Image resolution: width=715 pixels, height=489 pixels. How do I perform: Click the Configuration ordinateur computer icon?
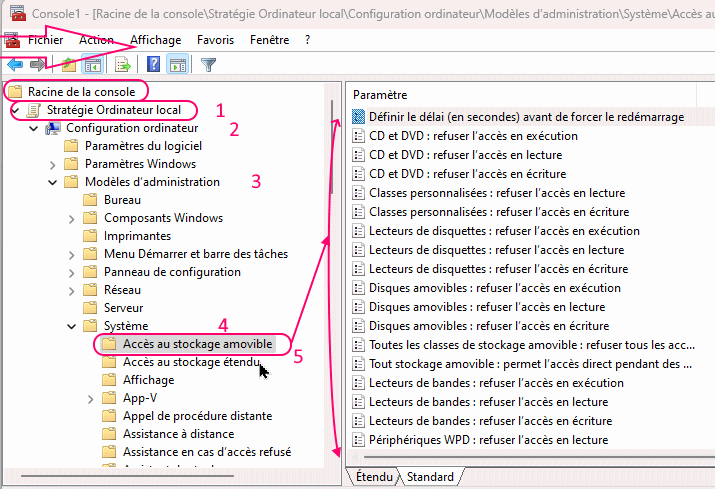[53, 128]
